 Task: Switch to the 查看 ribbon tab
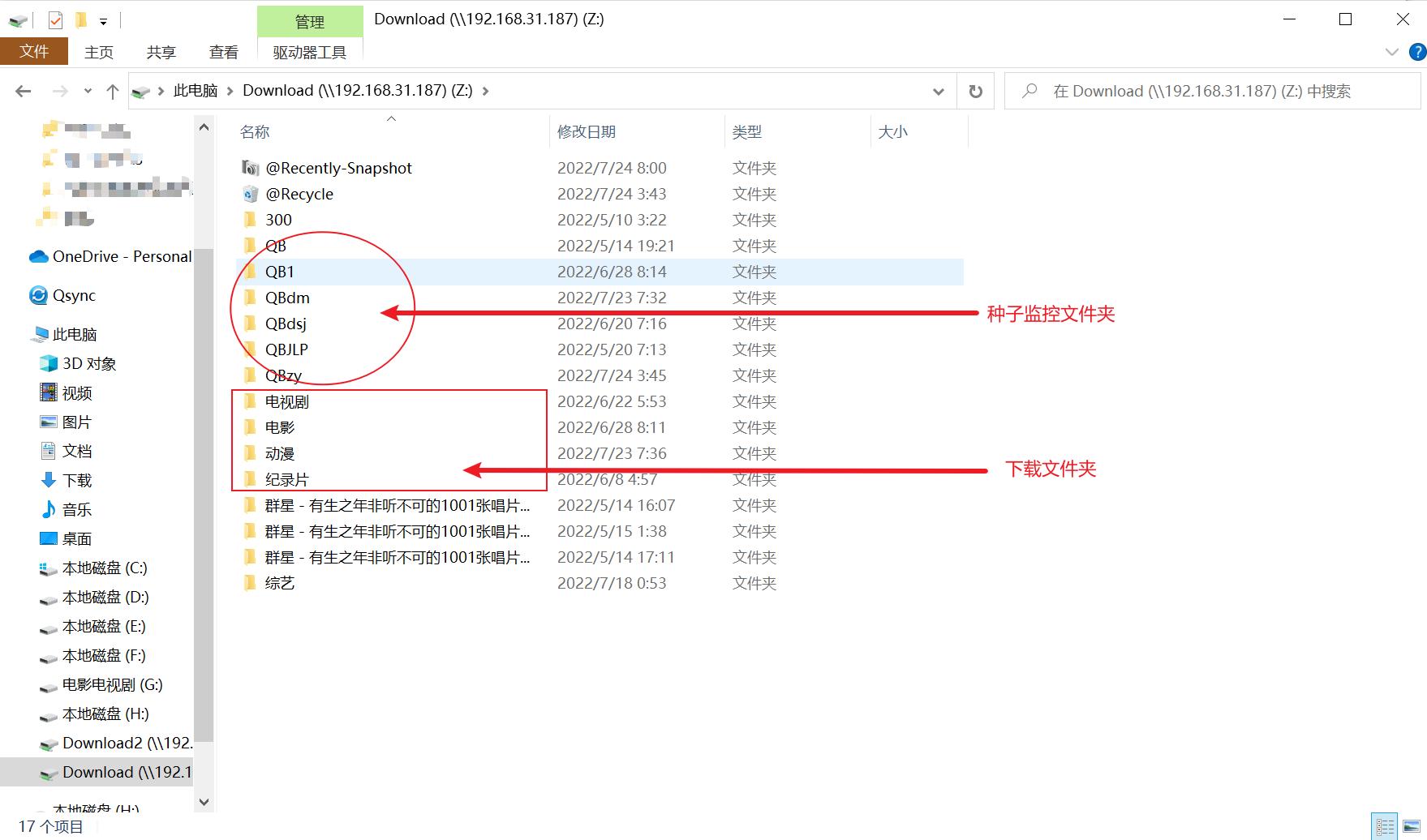(223, 52)
